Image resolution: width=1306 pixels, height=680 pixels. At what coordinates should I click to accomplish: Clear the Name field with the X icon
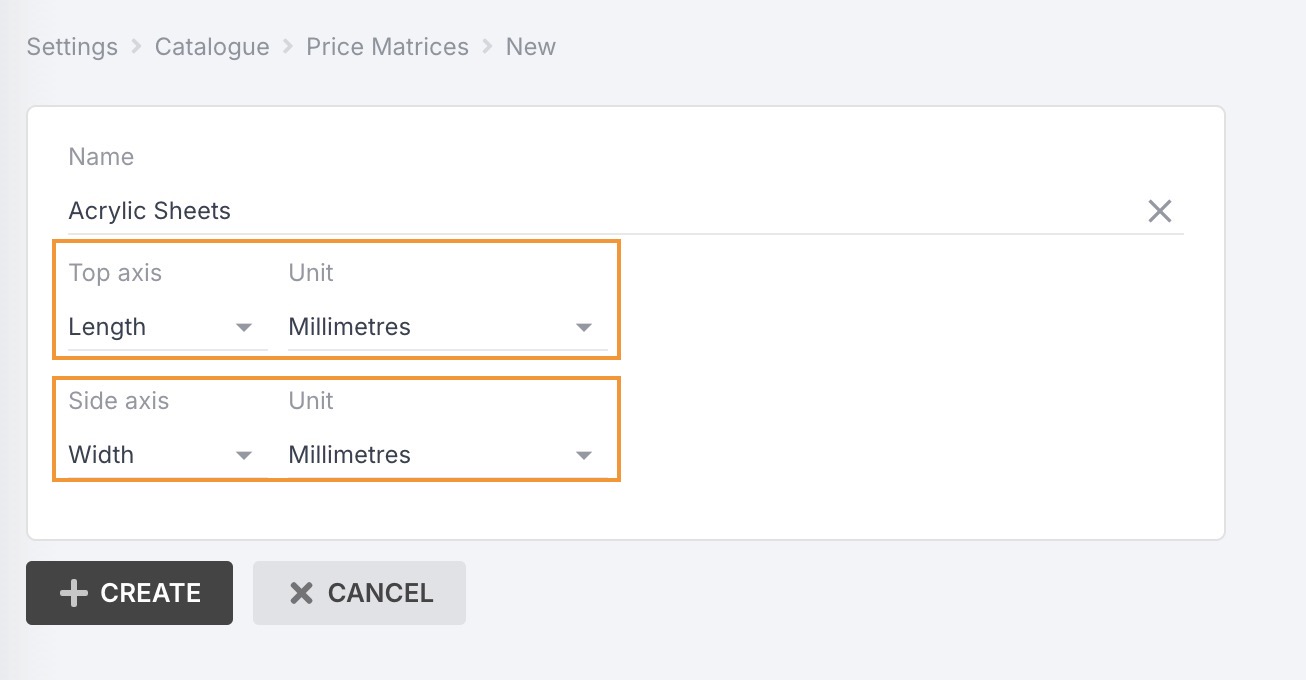[1159, 211]
